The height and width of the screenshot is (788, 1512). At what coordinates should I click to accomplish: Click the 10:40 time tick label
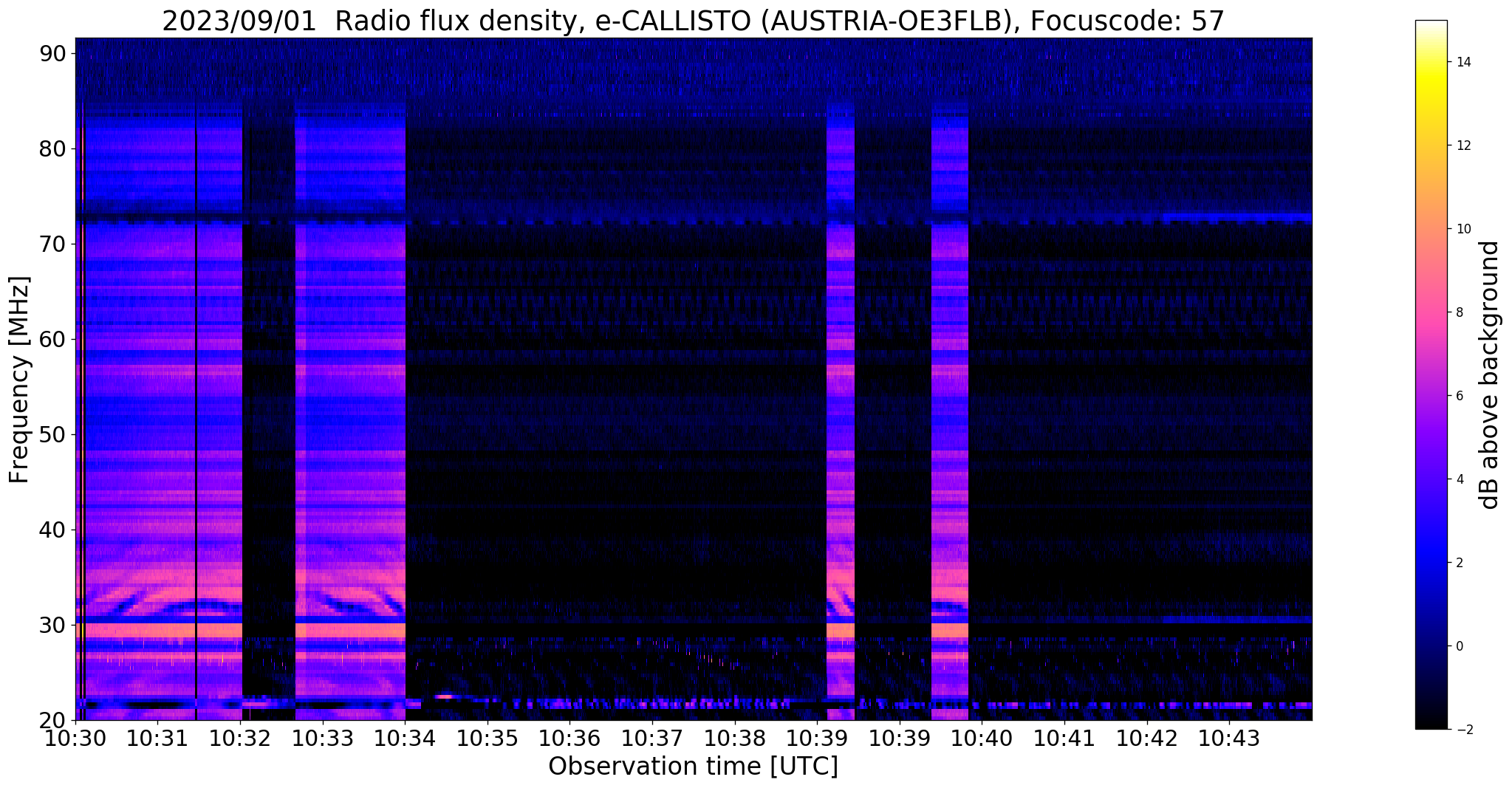point(982,739)
